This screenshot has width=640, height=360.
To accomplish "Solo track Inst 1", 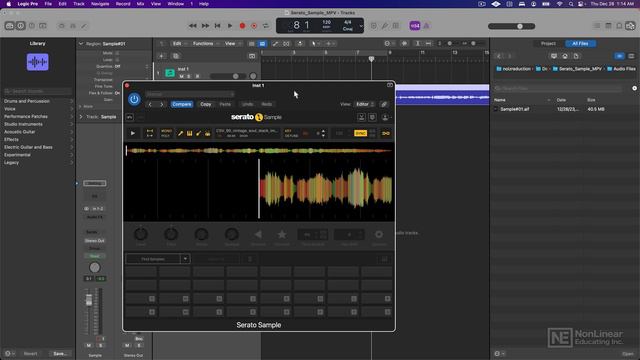I will 189,76.
